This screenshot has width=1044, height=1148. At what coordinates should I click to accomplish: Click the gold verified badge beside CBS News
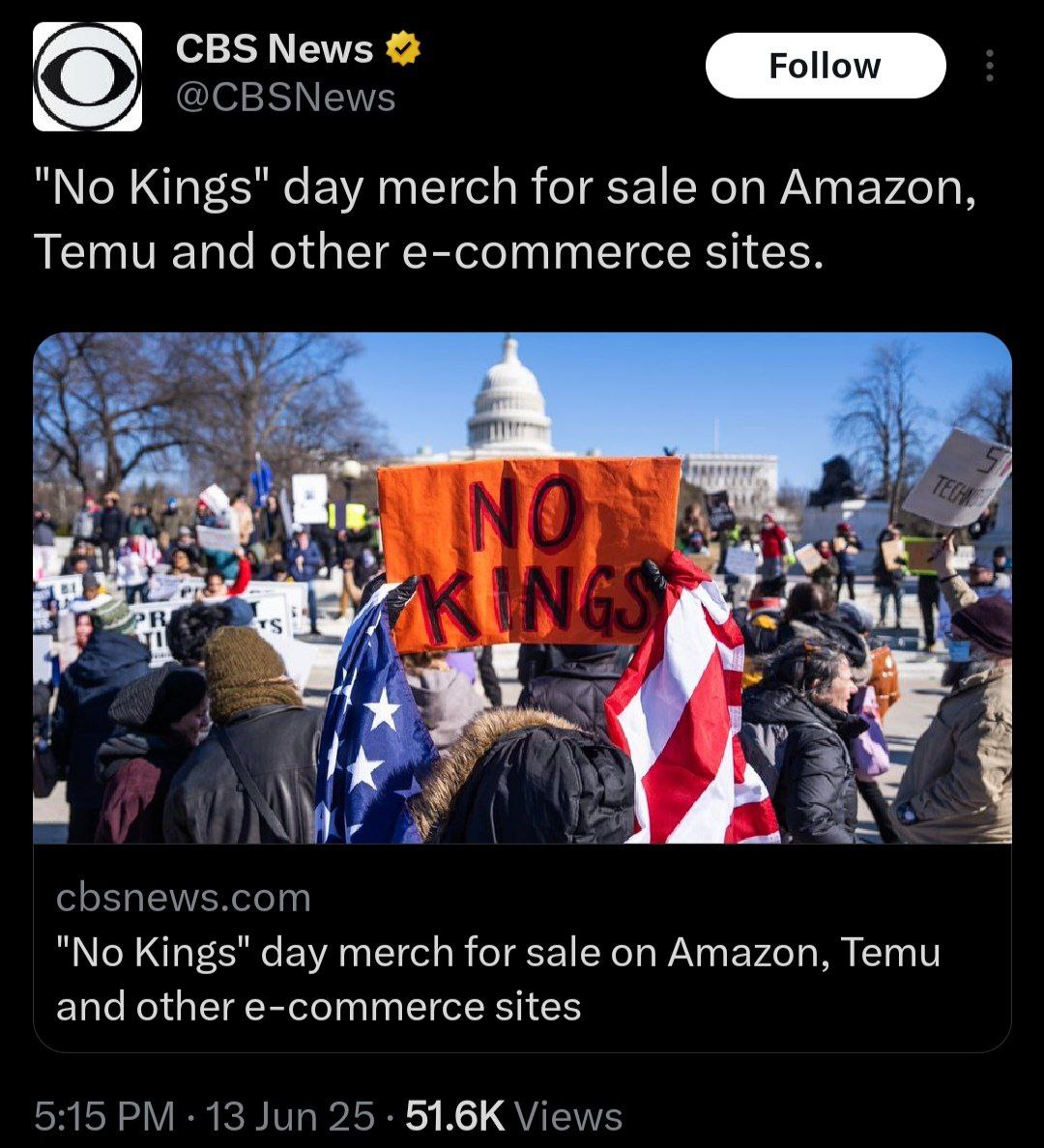click(402, 49)
